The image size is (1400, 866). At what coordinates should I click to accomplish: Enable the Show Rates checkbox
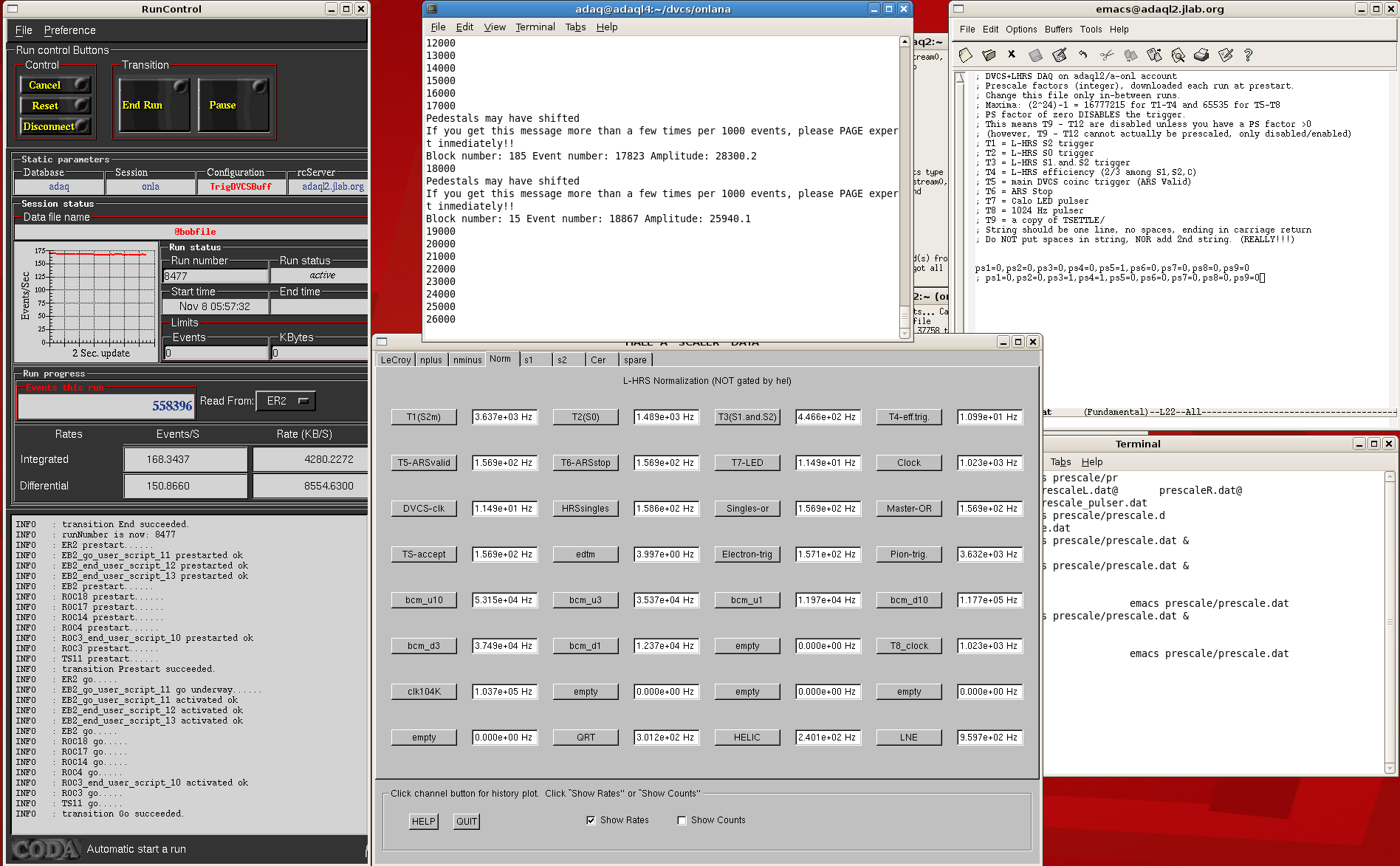pos(591,820)
